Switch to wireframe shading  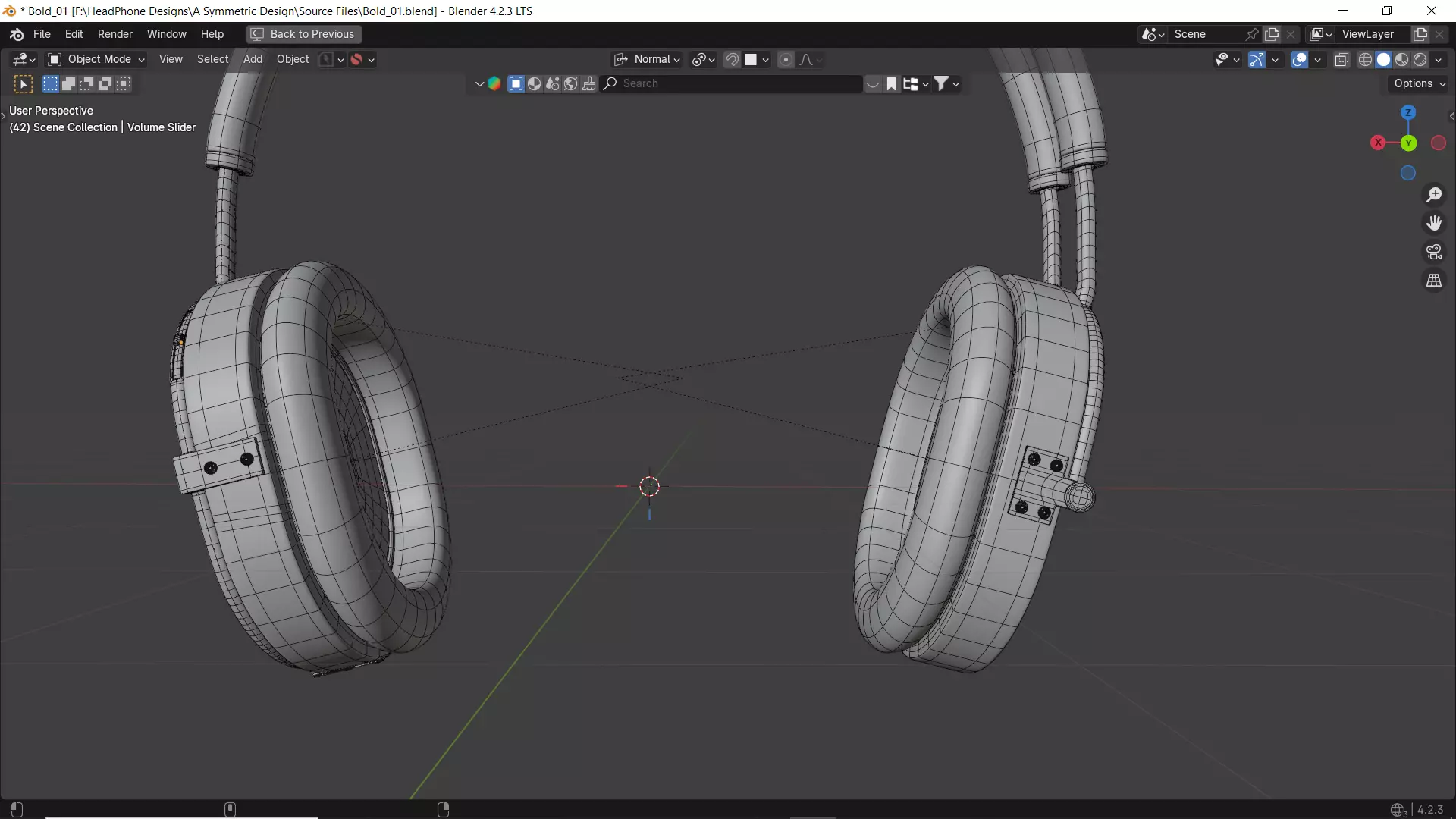(x=1365, y=60)
